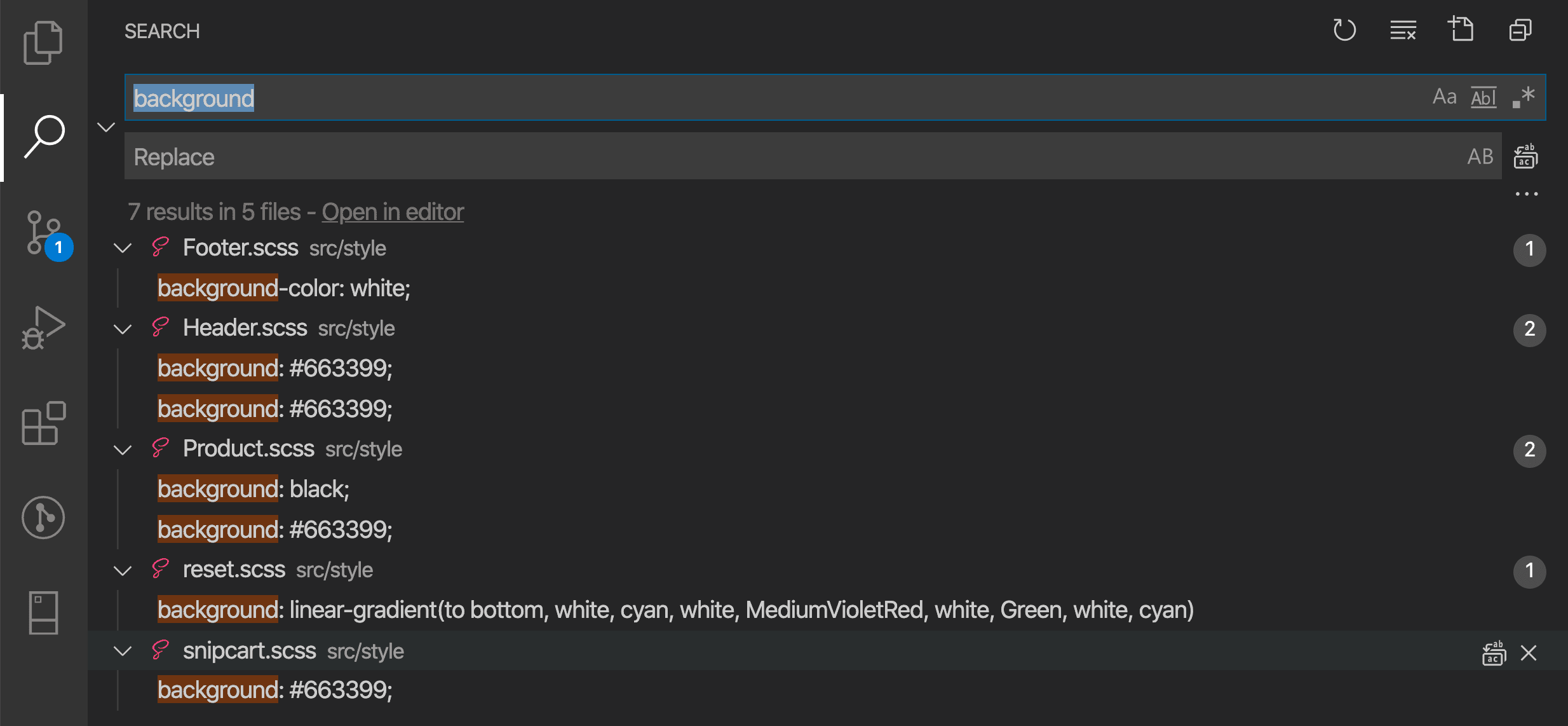Collapse all search result files
Screen dimensions: 1568x726
[1520, 30]
